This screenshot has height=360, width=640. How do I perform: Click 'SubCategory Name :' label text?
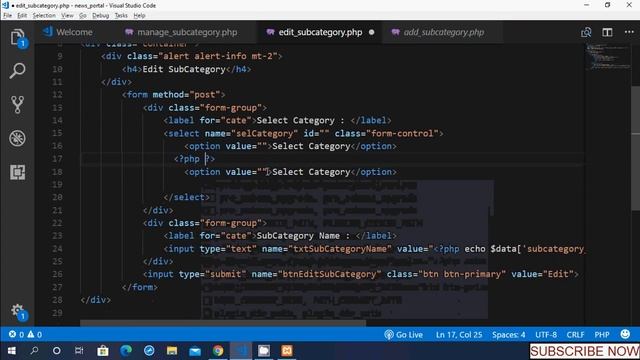point(303,236)
